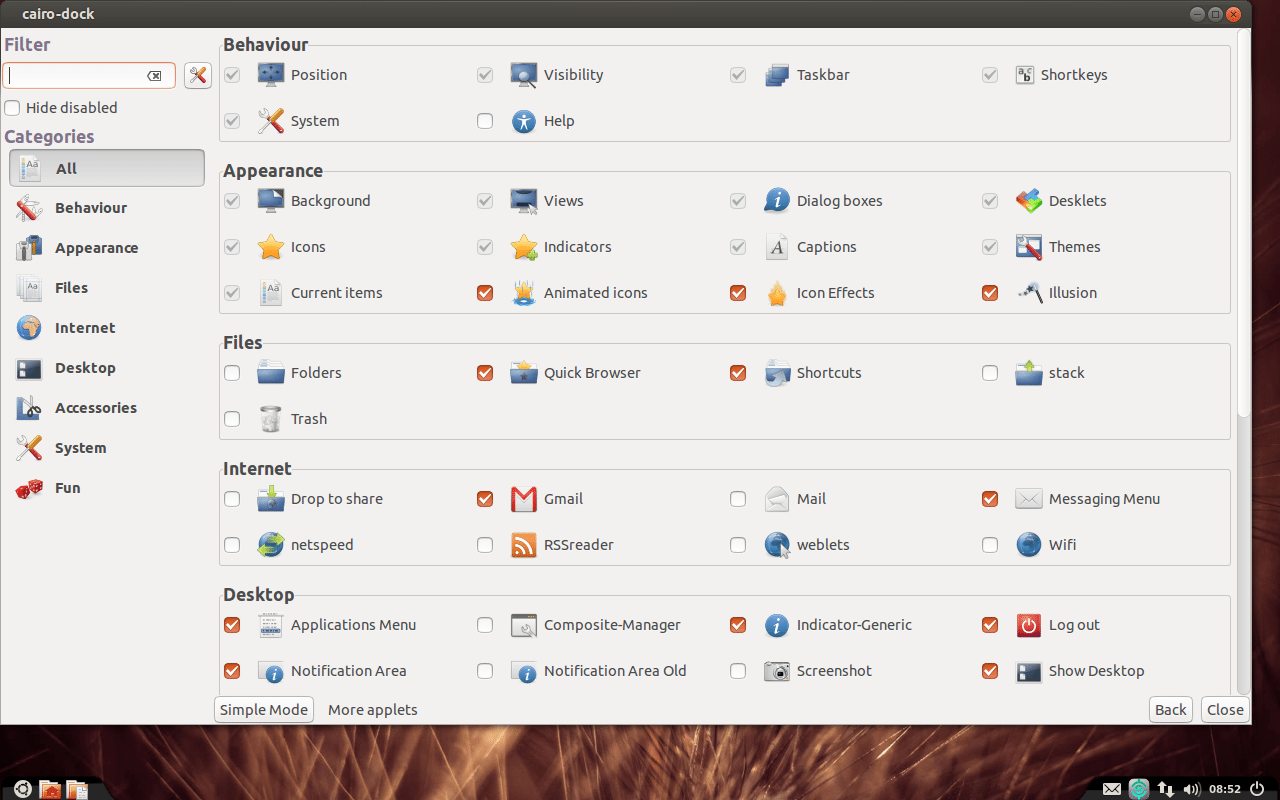Choose the Internet category
The image size is (1280, 800).
pyautogui.click(x=107, y=328)
